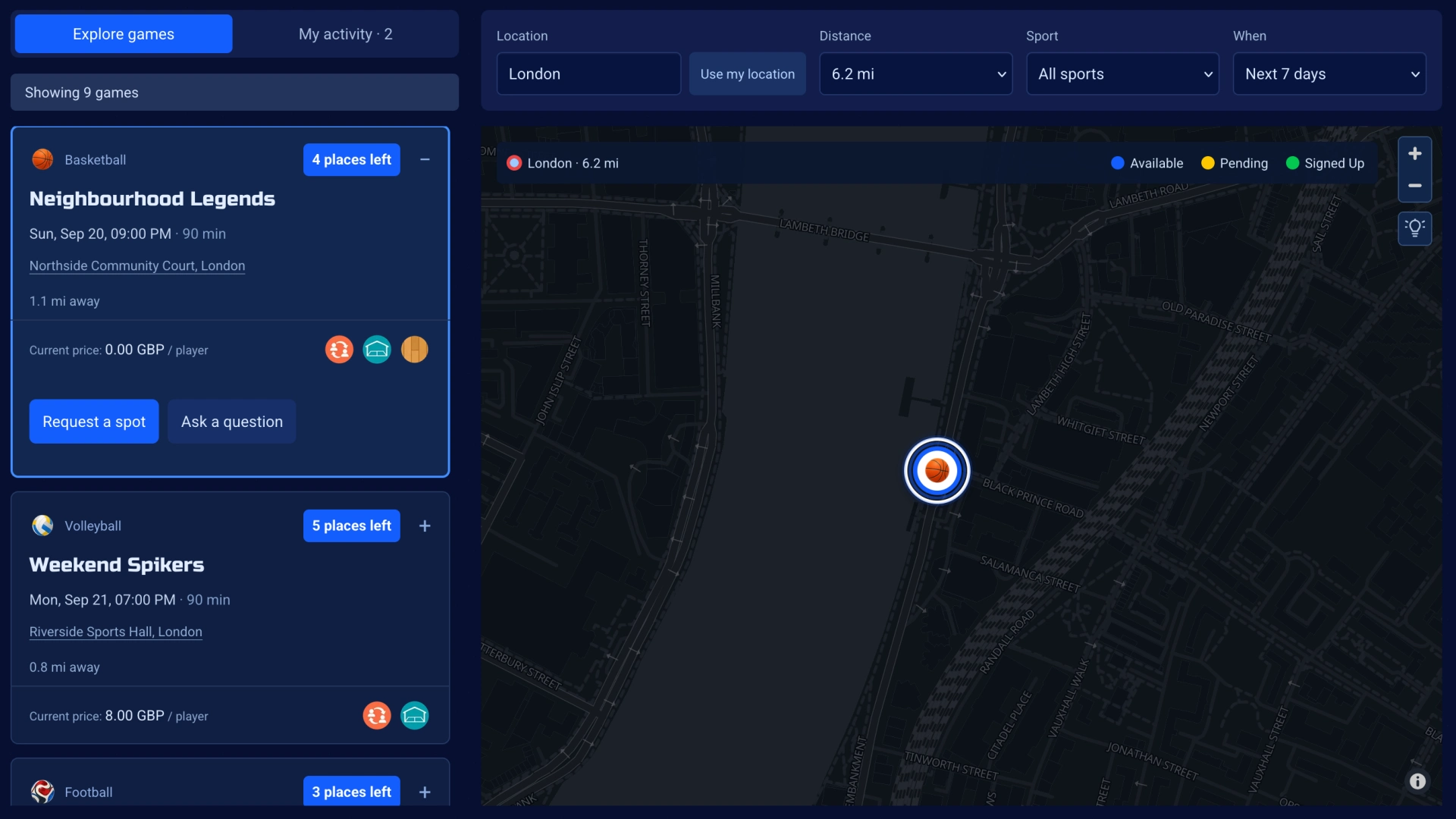Click Request a spot for Neighbourhood Legends

(x=94, y=422)
